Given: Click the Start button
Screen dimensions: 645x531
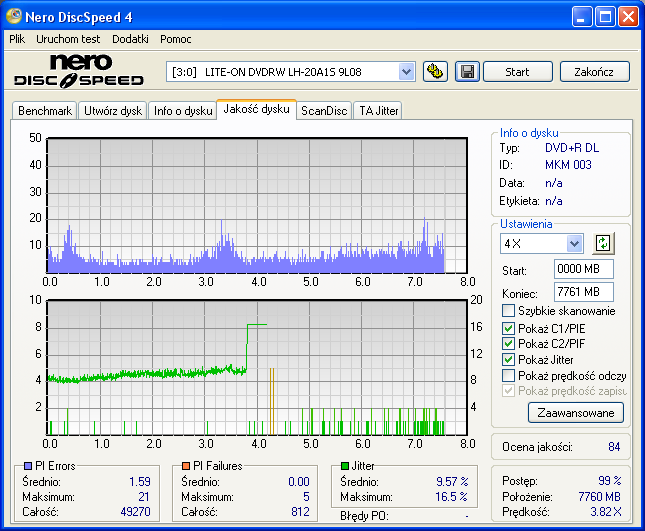Looking at the screenshot, I should [517, 72].
